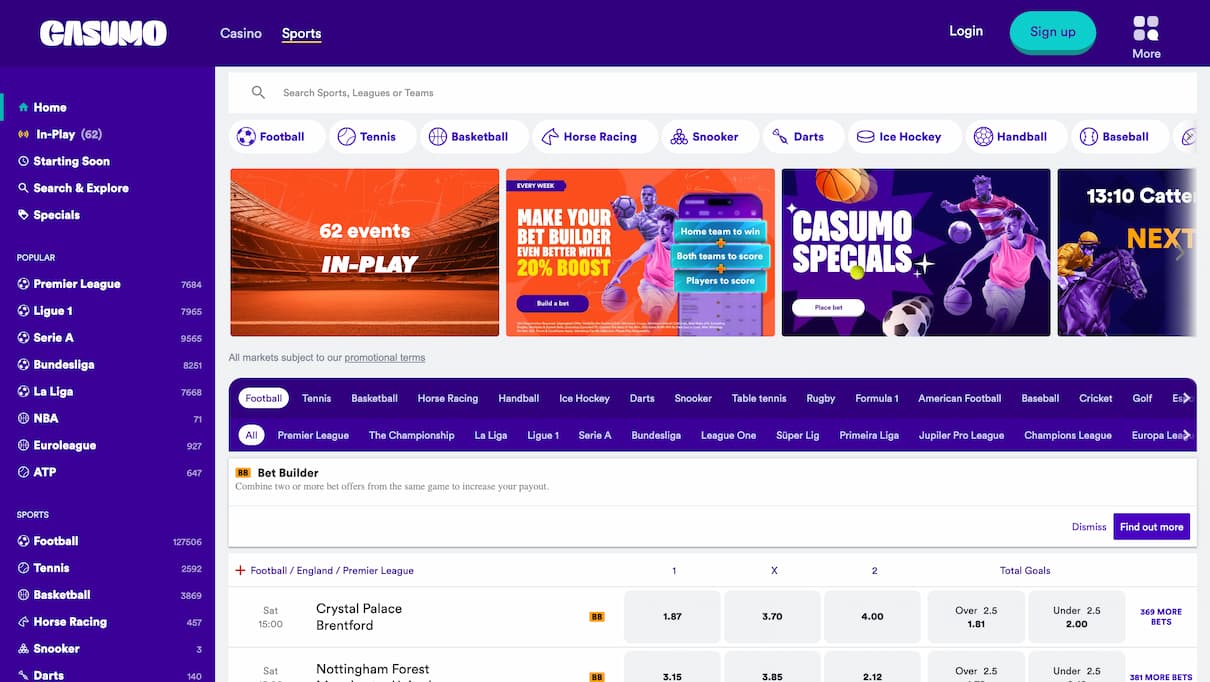This screenshot has width=1210, height=682.
Task: Select the Football sport icon filter
Action: [x=245, y=136]
